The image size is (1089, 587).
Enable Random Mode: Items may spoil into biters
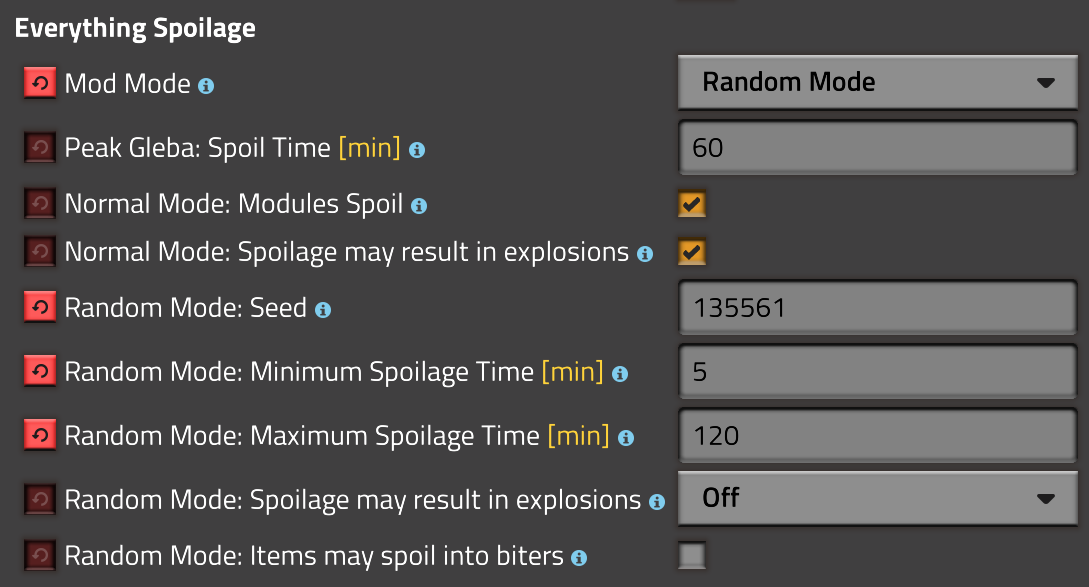[691, 555]
